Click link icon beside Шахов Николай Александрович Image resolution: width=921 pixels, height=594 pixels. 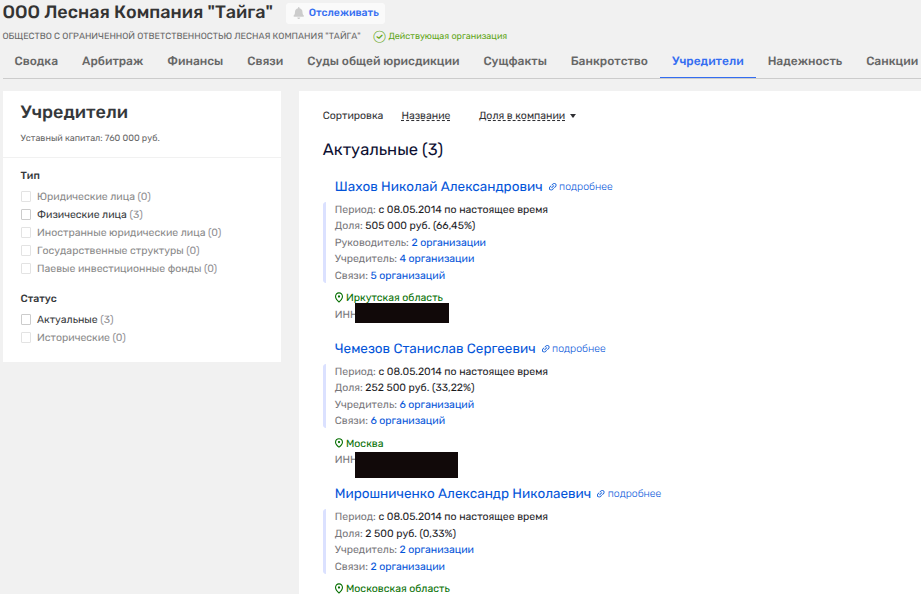(x=552, y=187)
